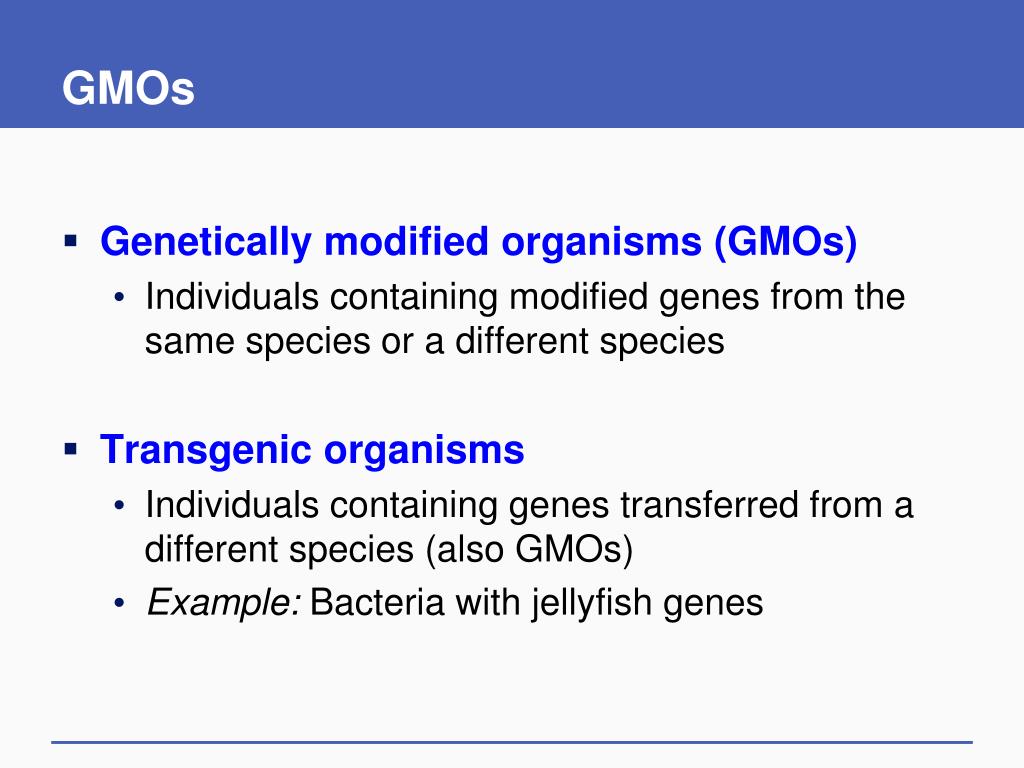Click the Transgenic organisms heading
The width and height of the screenshot is (1024, 768).
pyautogui.click(x=312, y=451)
